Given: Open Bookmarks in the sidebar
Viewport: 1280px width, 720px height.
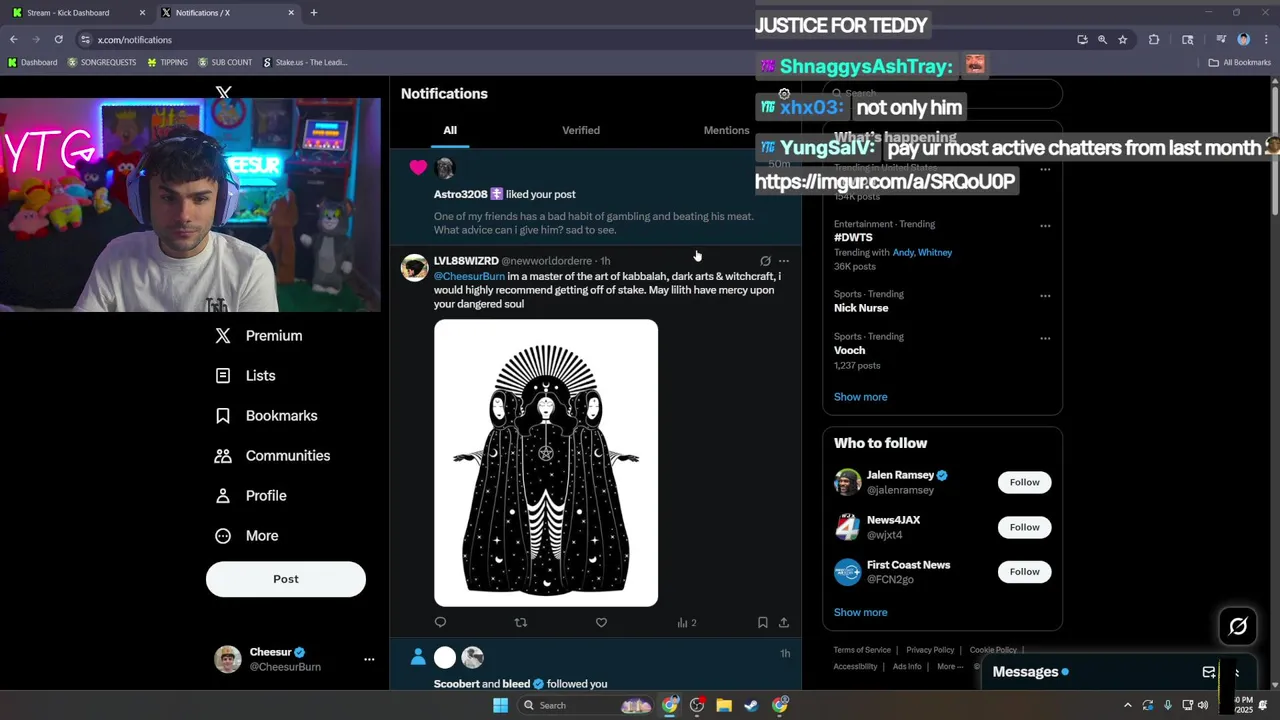Looking at the screenshot, I should [x=266, y=416].
